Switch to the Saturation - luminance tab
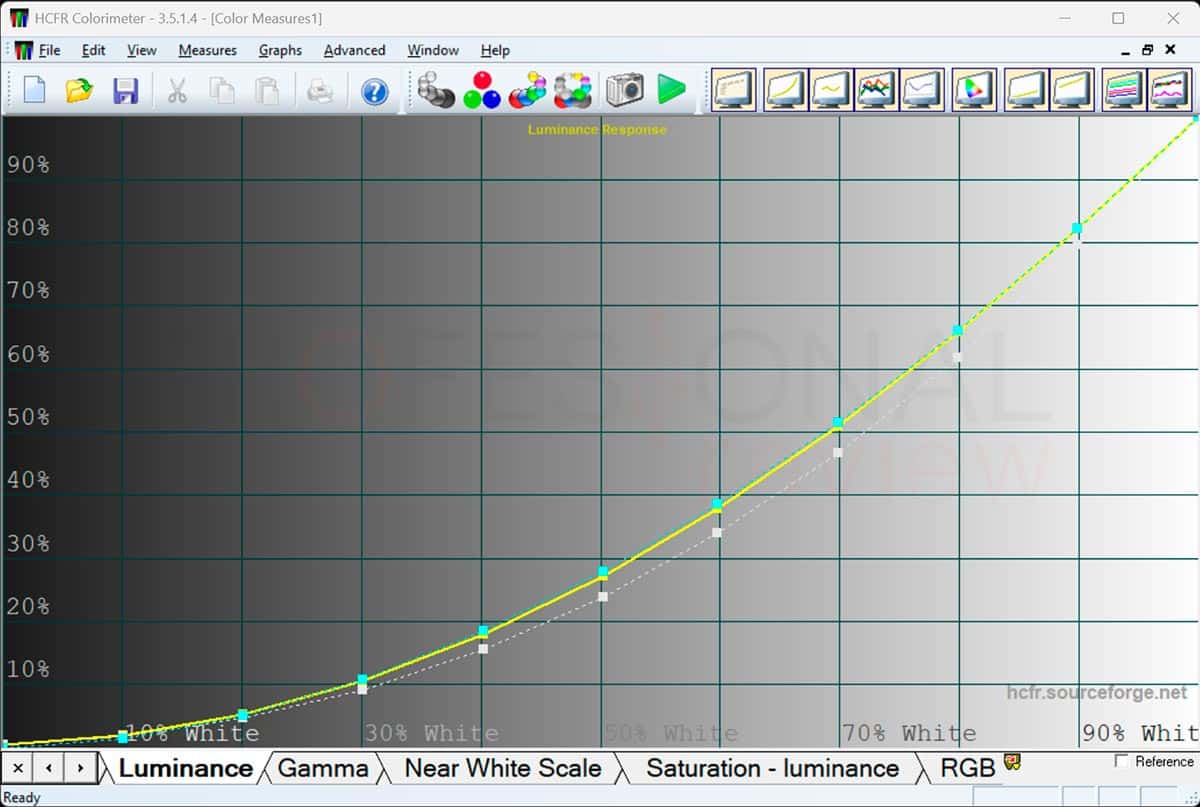Viewport: 1200px width, 807px height. pos(772,768)
